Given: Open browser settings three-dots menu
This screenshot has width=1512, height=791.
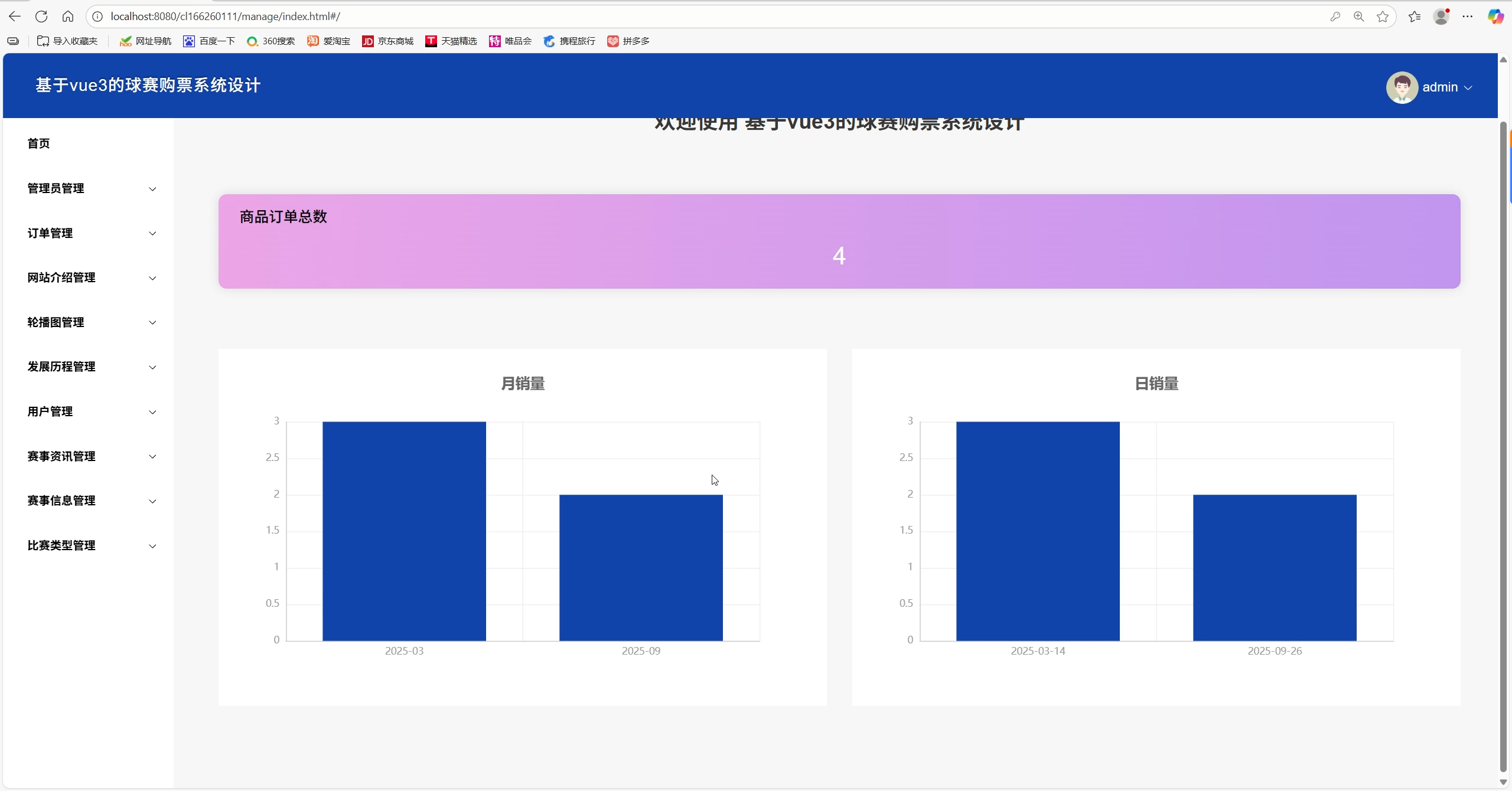Looking at the screenshot, I should [x=1468, y=17].
